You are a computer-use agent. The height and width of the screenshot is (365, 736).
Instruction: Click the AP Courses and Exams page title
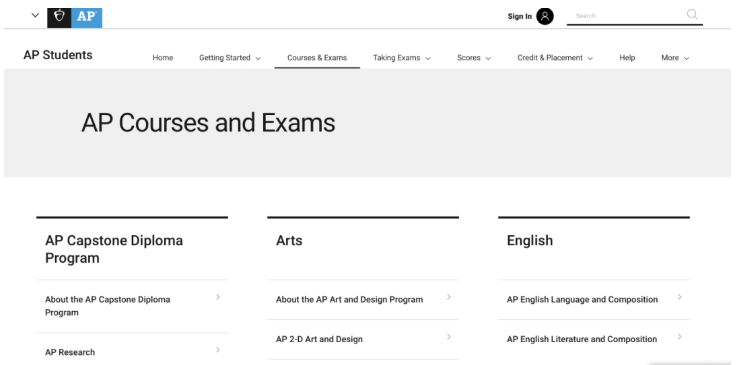[x=208, y=123]
